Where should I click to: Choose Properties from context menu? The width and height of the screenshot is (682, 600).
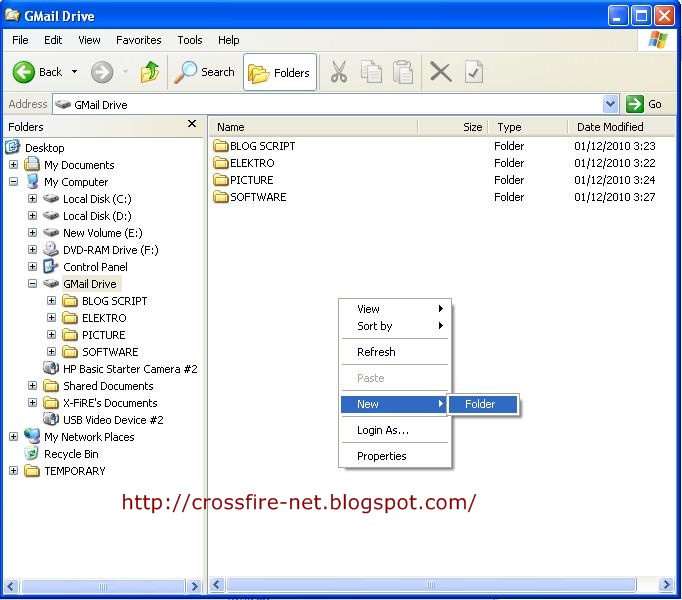tap(395, 456)
